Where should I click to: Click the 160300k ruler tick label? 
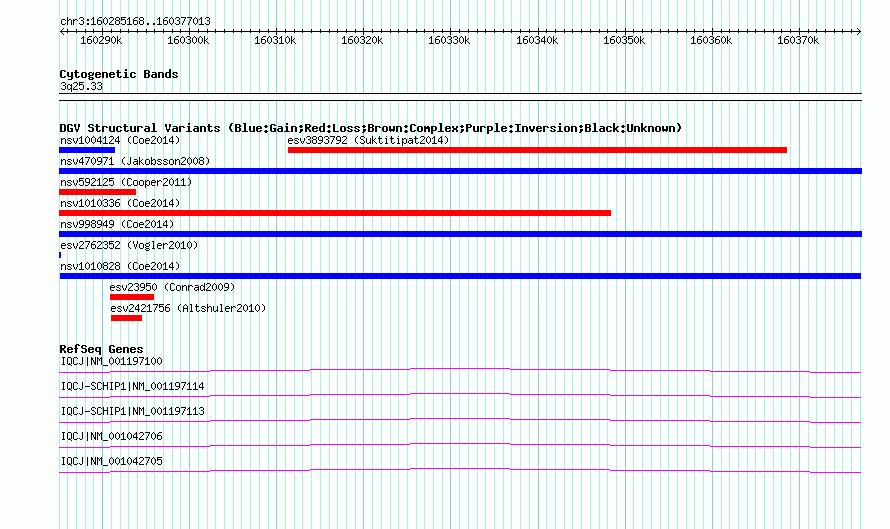click(188, 41)
